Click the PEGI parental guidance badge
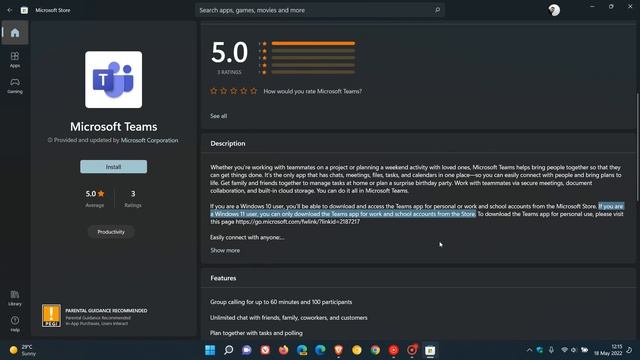Viewport: 640px width, 360px height. click(x=51, y=316)
